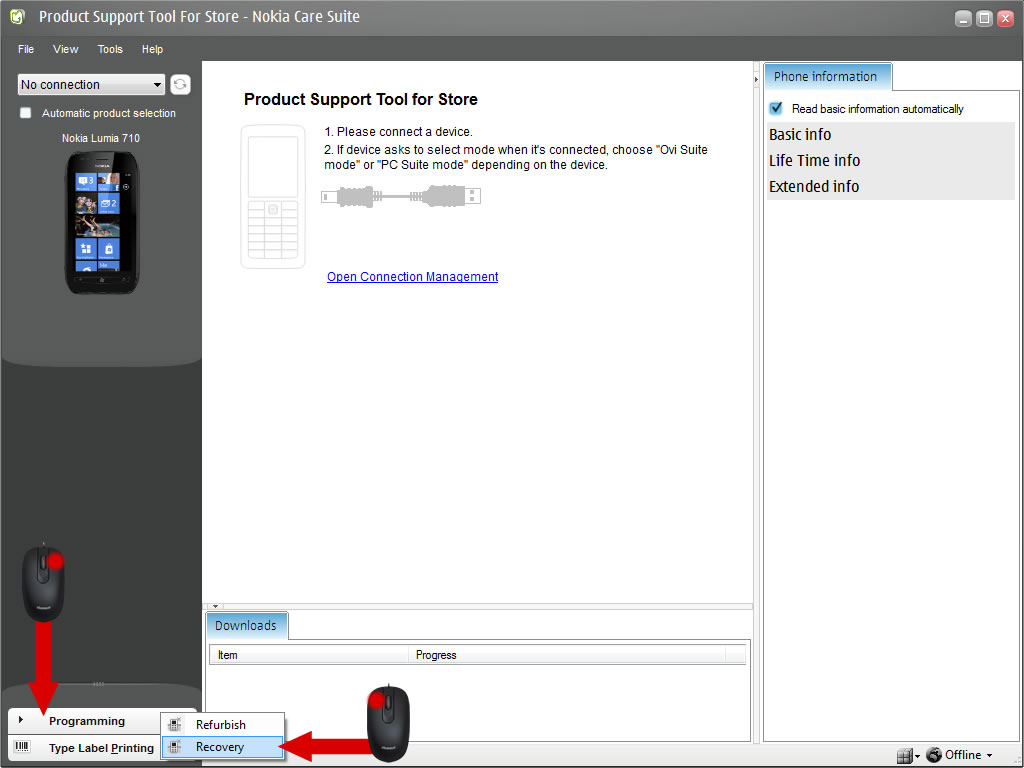Open the Tools menu

click(x=110, y=49)
